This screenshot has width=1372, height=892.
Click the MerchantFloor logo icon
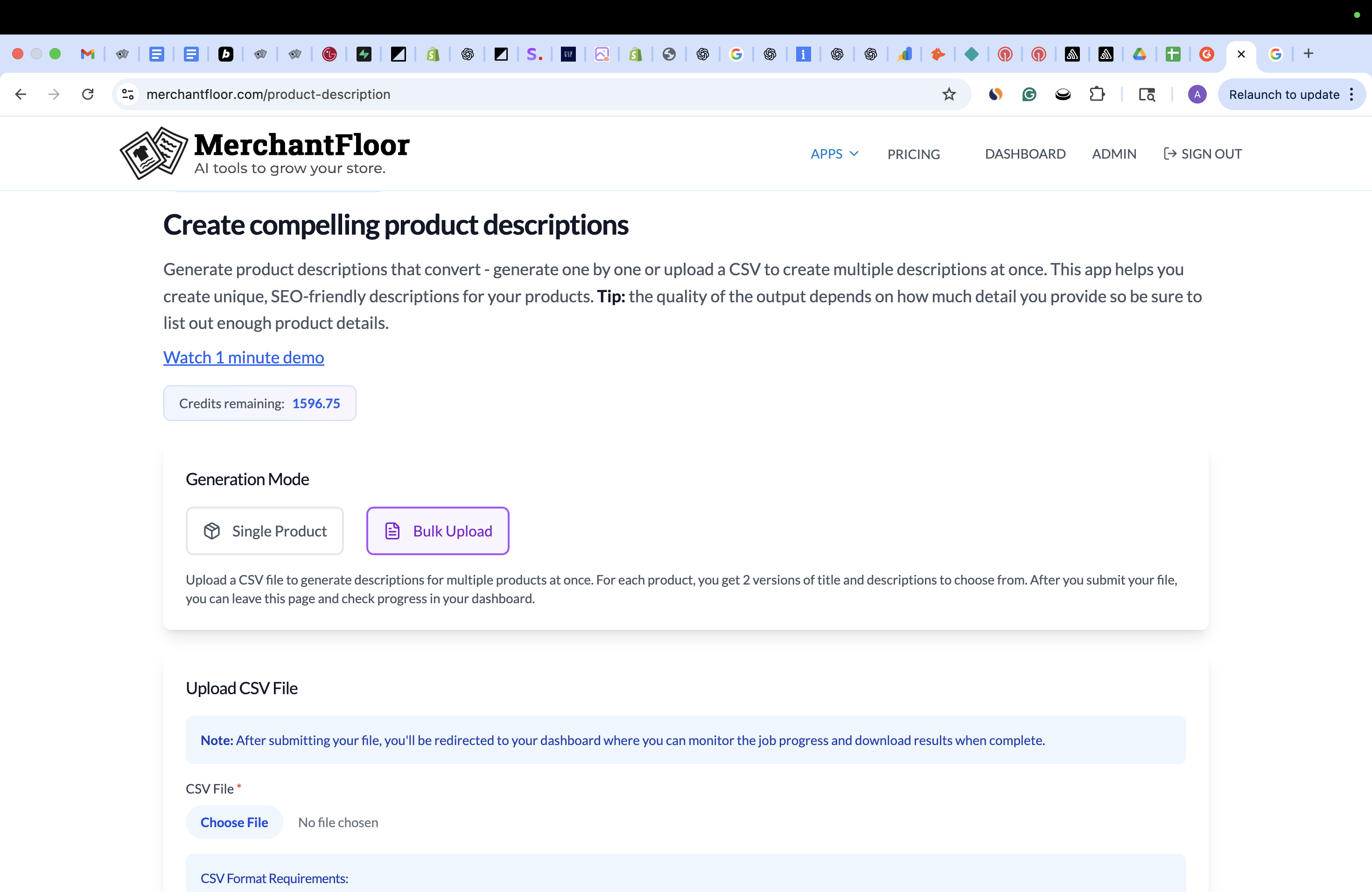click(154, 153)
